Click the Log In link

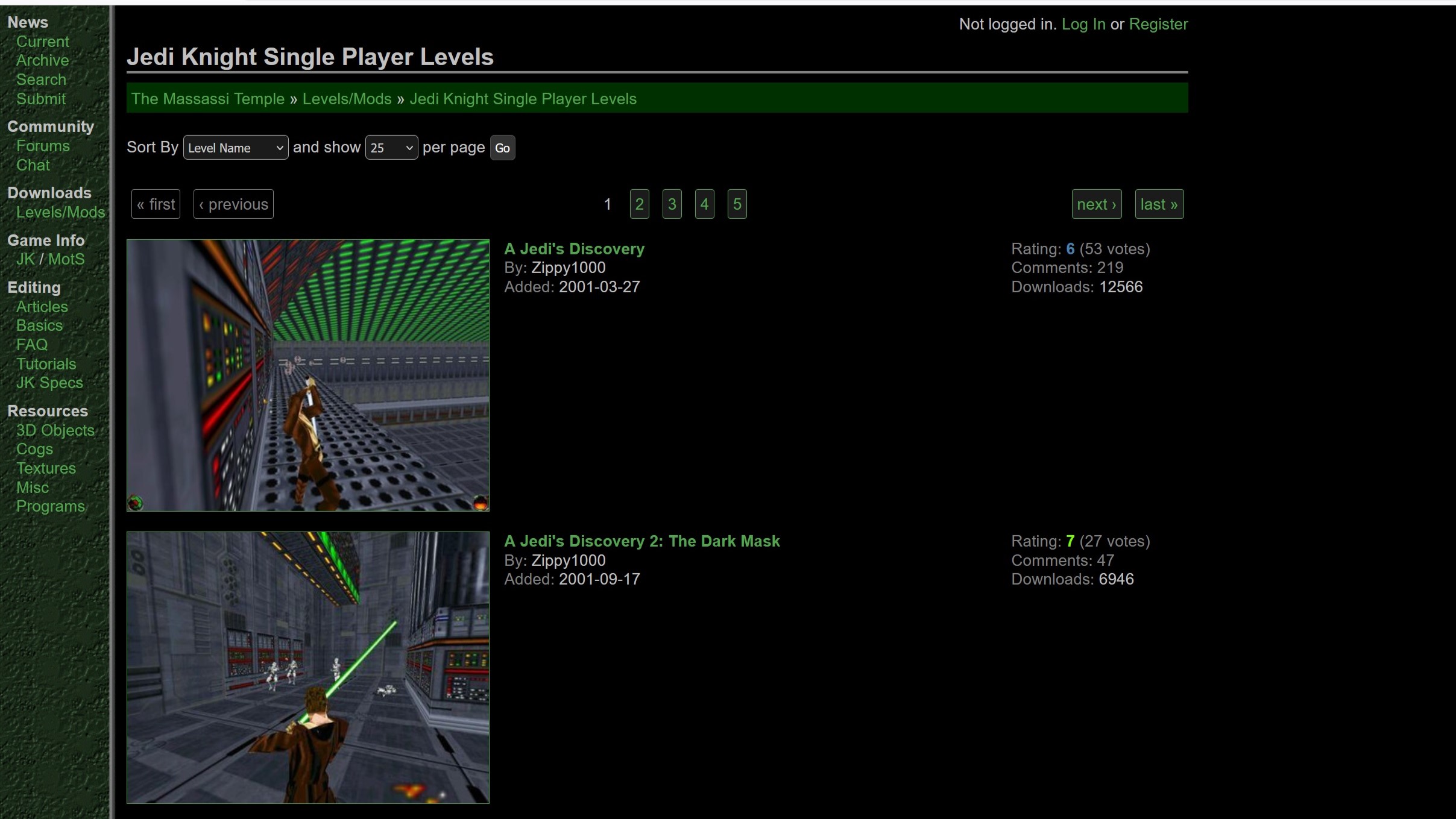1083,24
